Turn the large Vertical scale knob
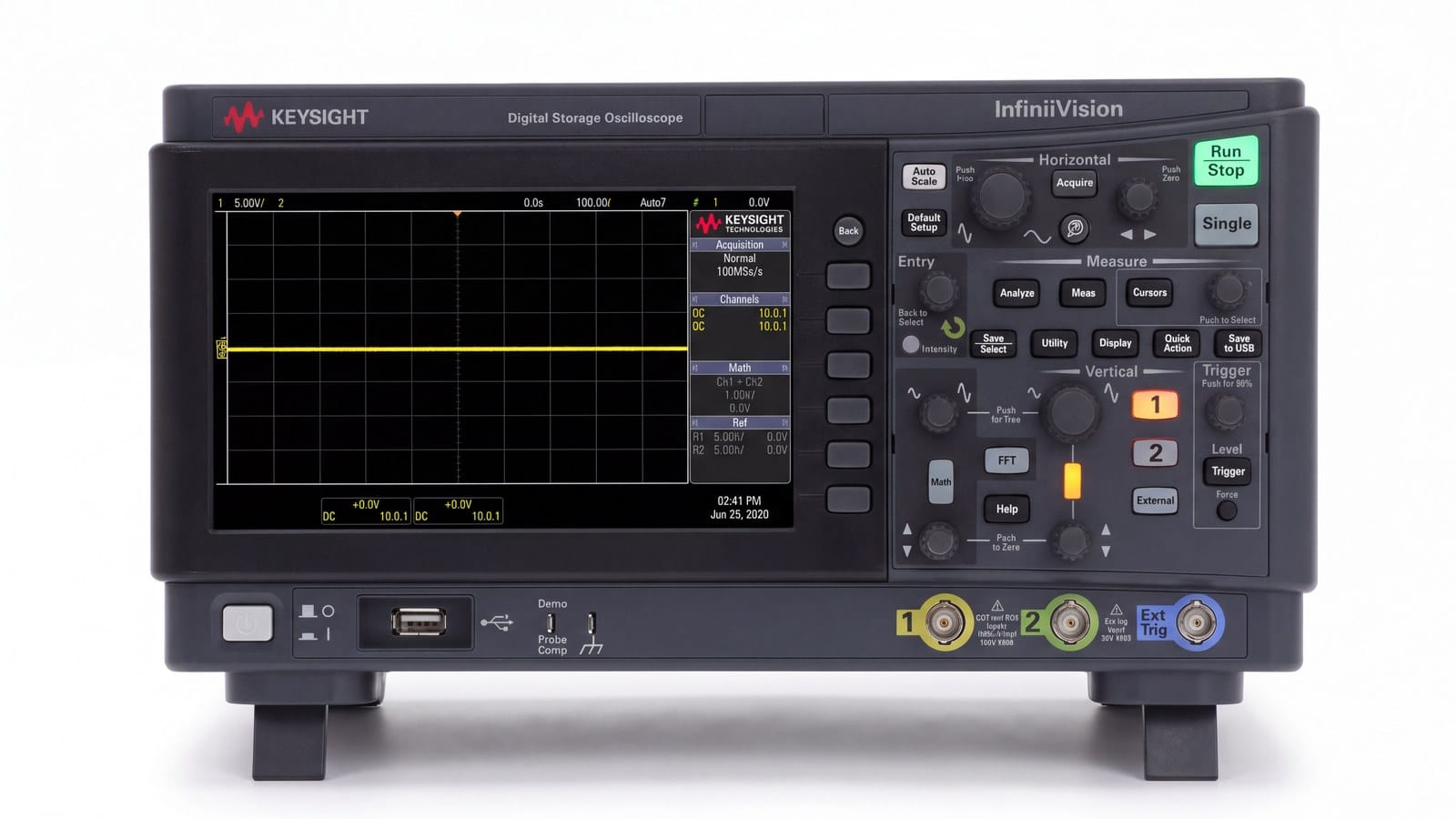This screenshot has height=819, width=1456. [1073, 412]
